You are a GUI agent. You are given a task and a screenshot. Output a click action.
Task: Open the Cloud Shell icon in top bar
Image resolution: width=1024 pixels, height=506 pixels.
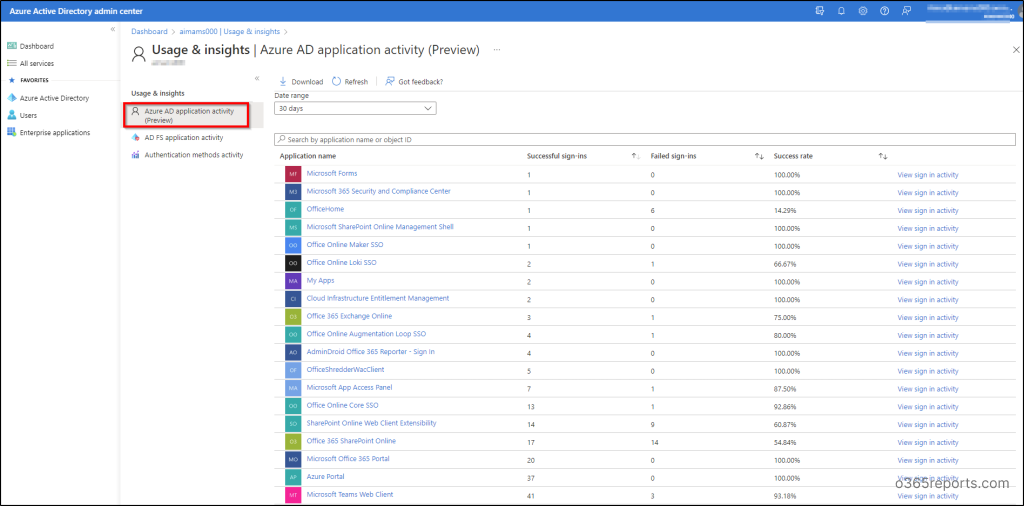click(820, 11)
